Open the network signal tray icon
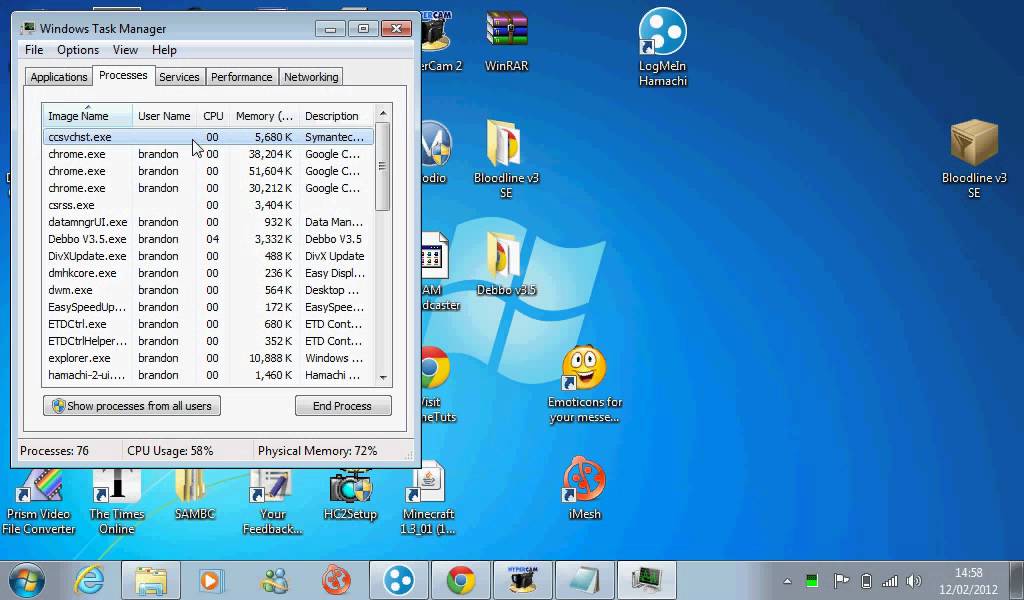The image size is (1024, 600). (890, 581)
